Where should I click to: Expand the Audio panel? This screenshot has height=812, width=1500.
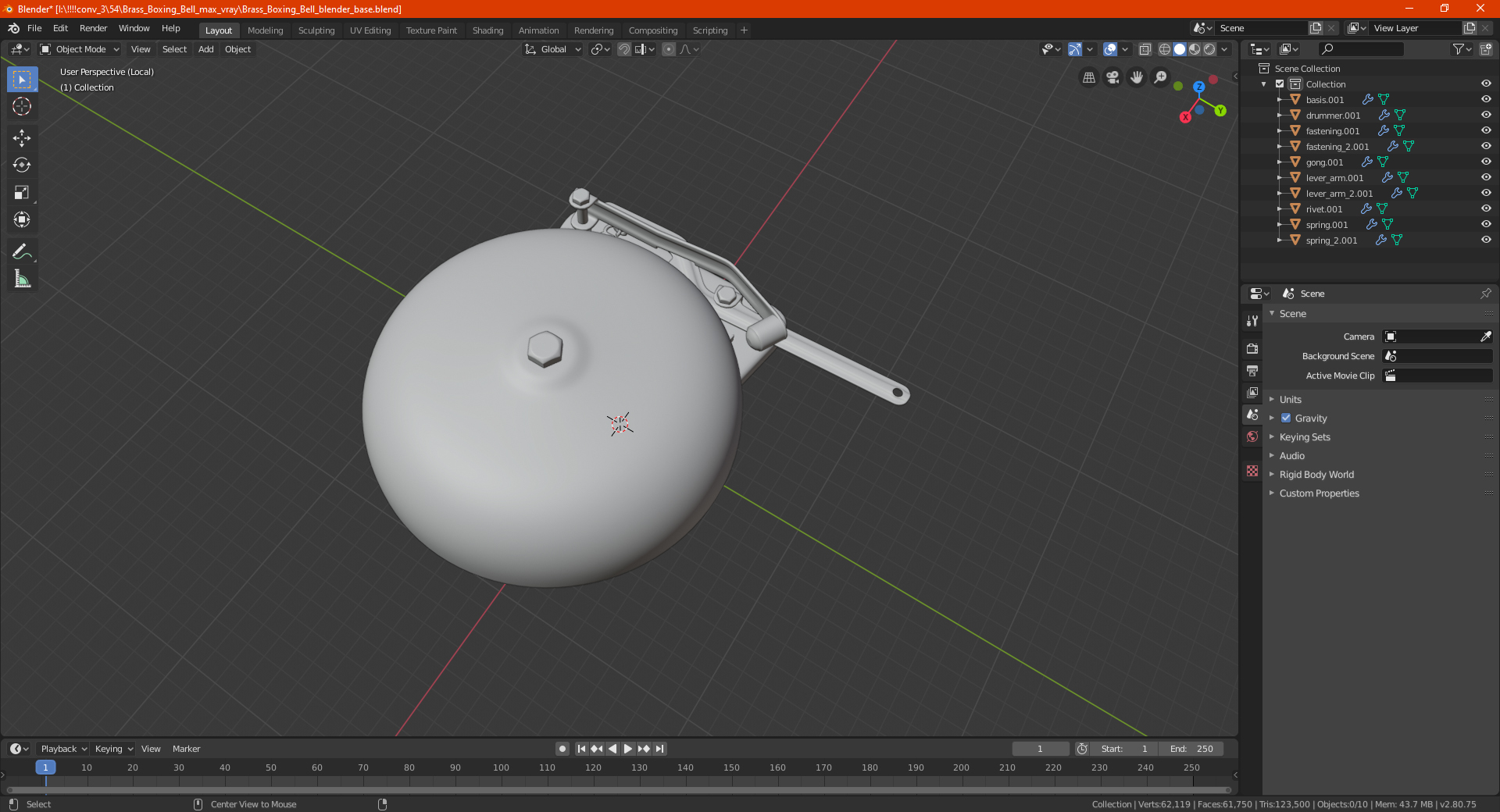pos(1291,456)
